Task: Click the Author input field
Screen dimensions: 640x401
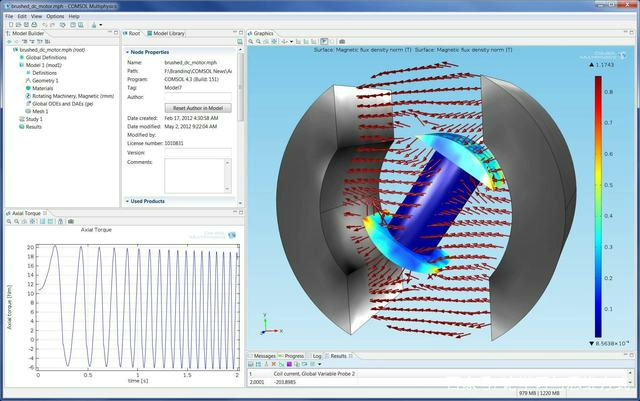Action: (198, 97)
